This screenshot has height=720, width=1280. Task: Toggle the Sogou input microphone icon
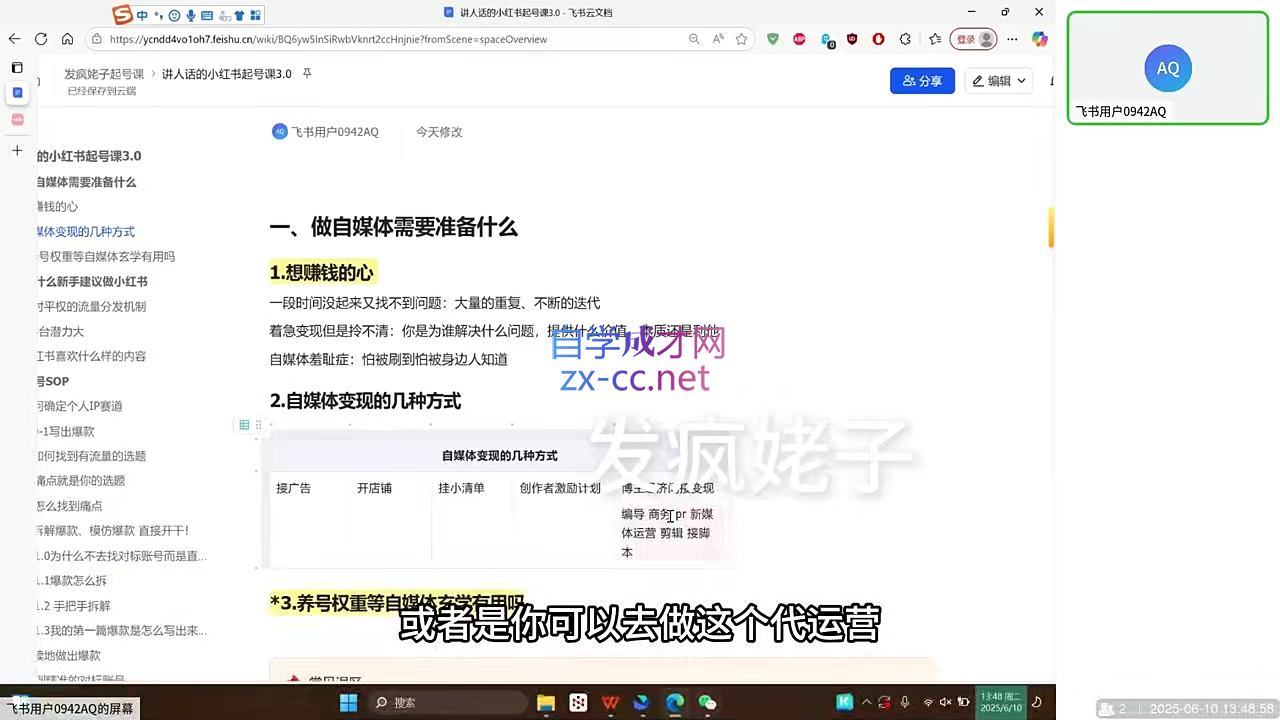(x=190, y=15)
